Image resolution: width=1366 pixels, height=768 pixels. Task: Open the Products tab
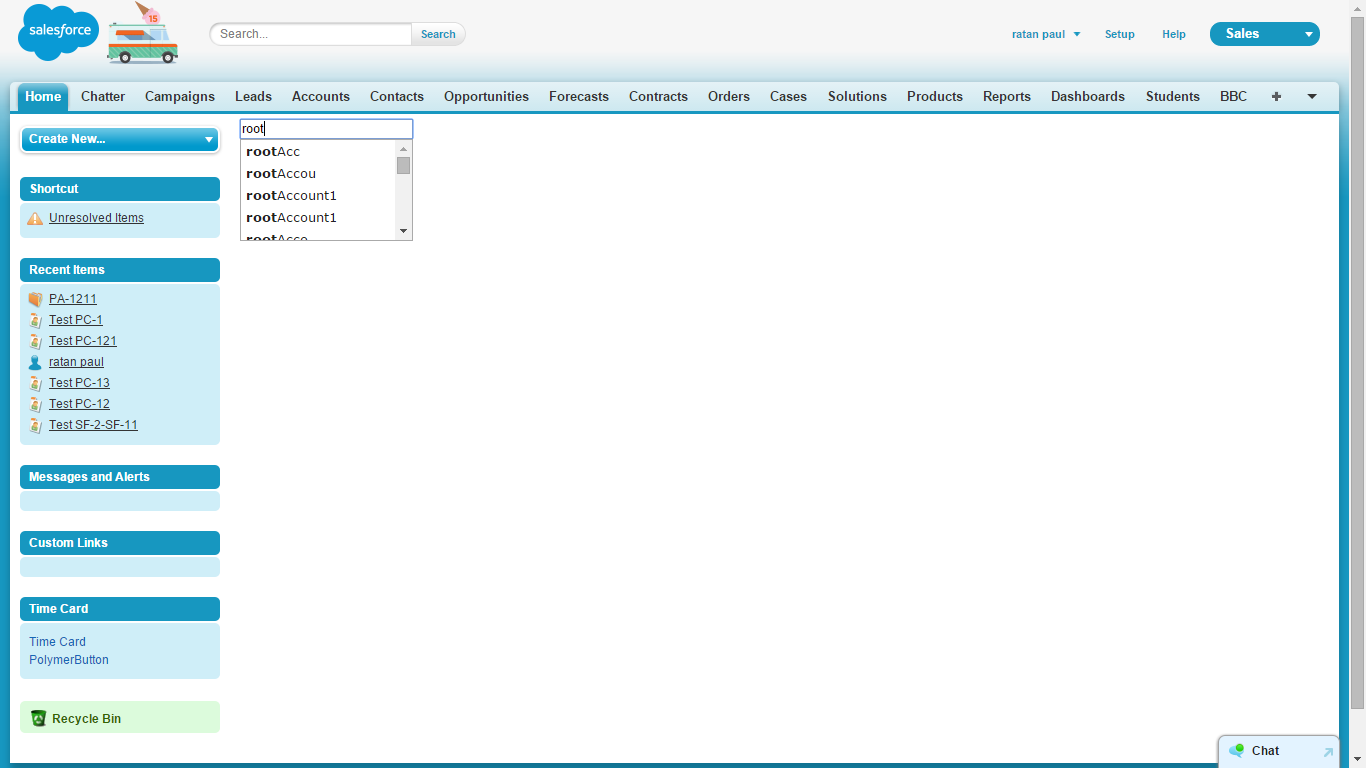[x=935, y=97]
